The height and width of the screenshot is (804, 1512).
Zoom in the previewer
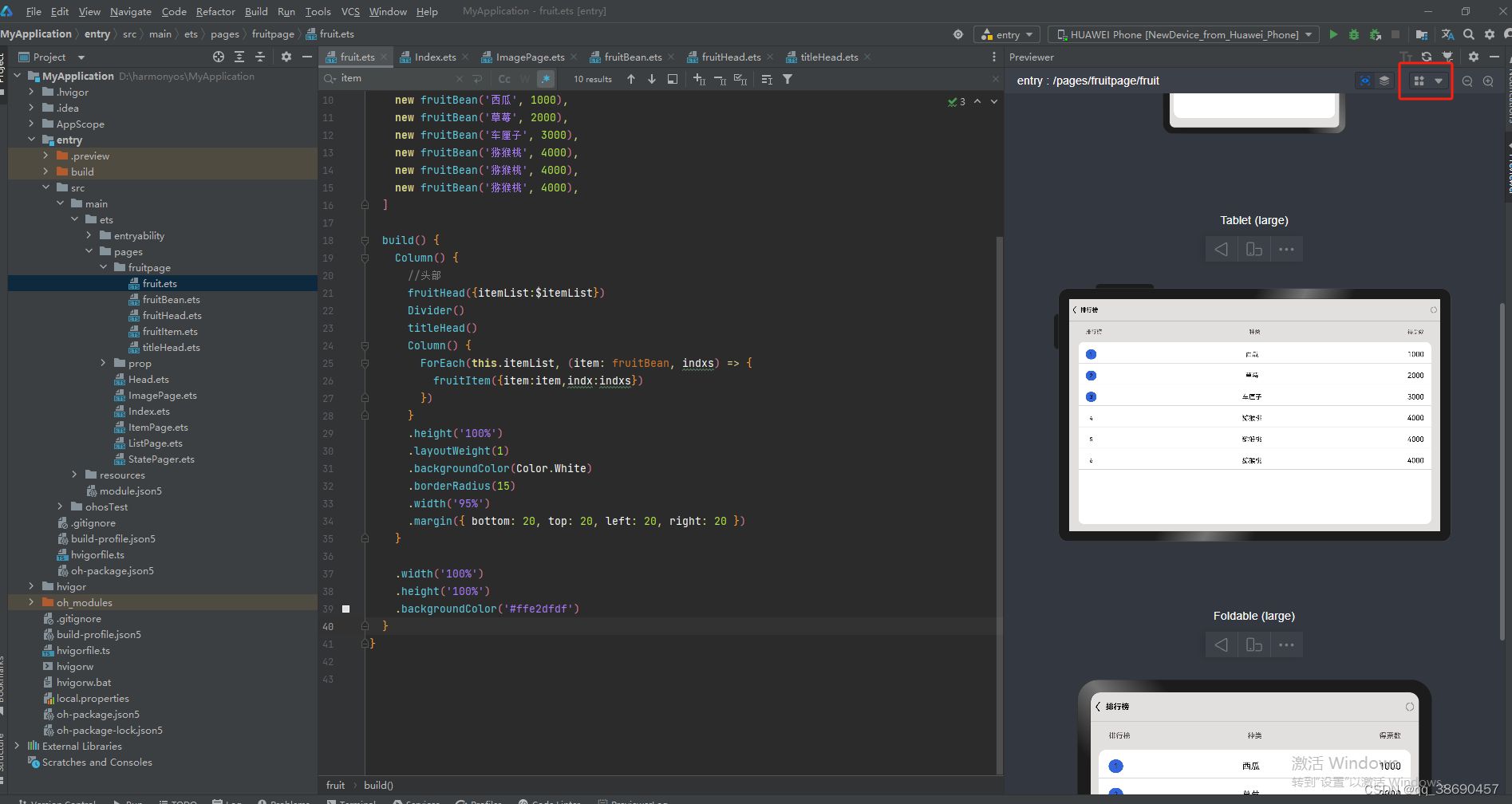click(1488, 81)
